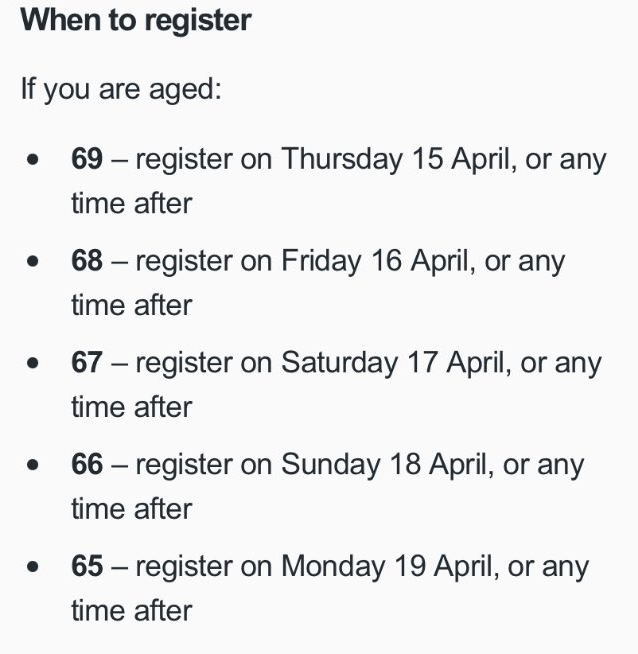Click the bullet point beside age 69
Image resolution: width=638 pixels, height=654 pixels.
coord(33,159)
